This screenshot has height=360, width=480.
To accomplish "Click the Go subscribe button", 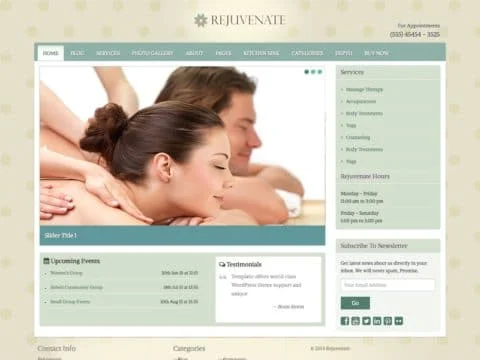I will tap(355, 303).
